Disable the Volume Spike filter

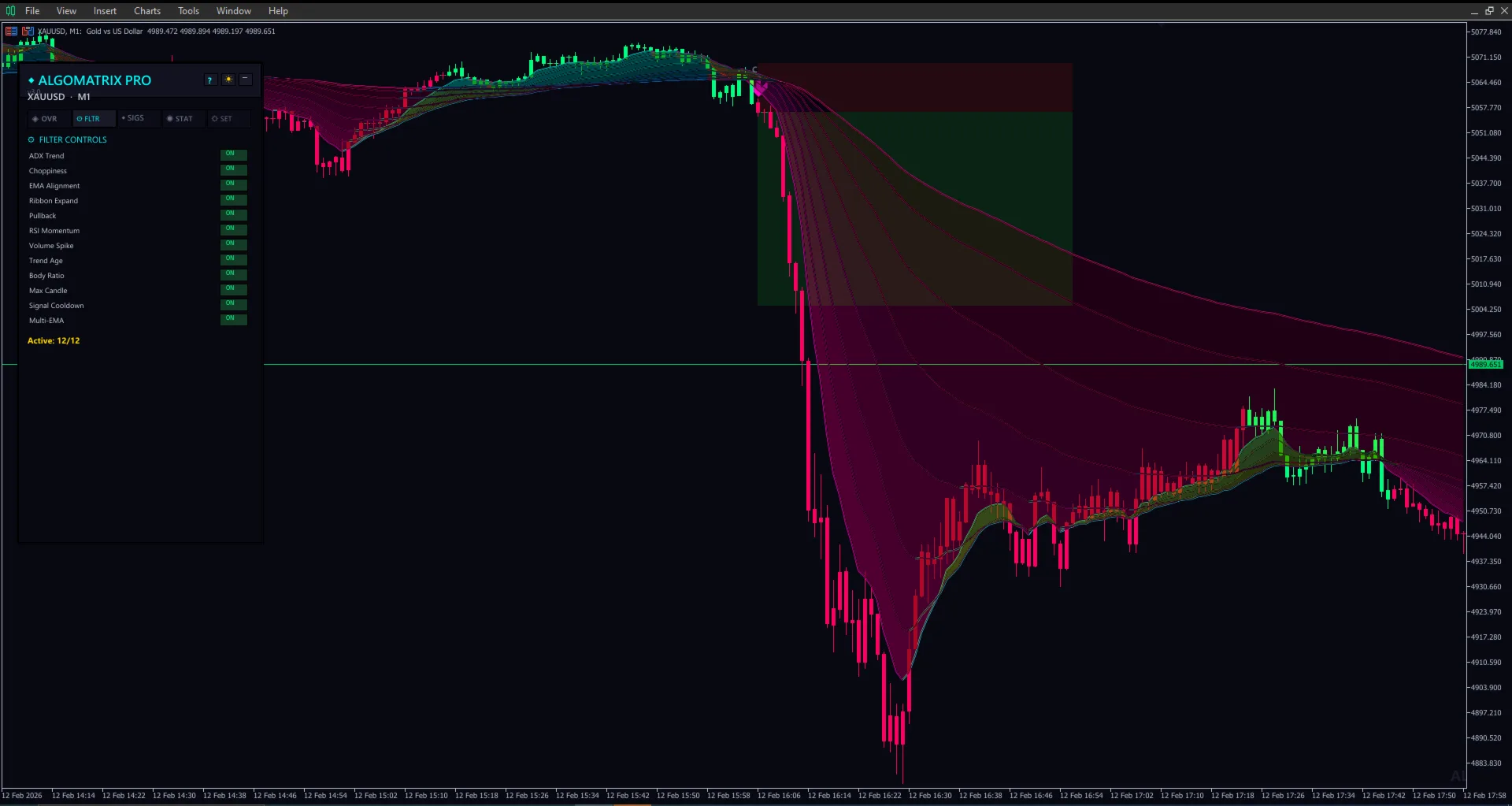tap(233, 244)
